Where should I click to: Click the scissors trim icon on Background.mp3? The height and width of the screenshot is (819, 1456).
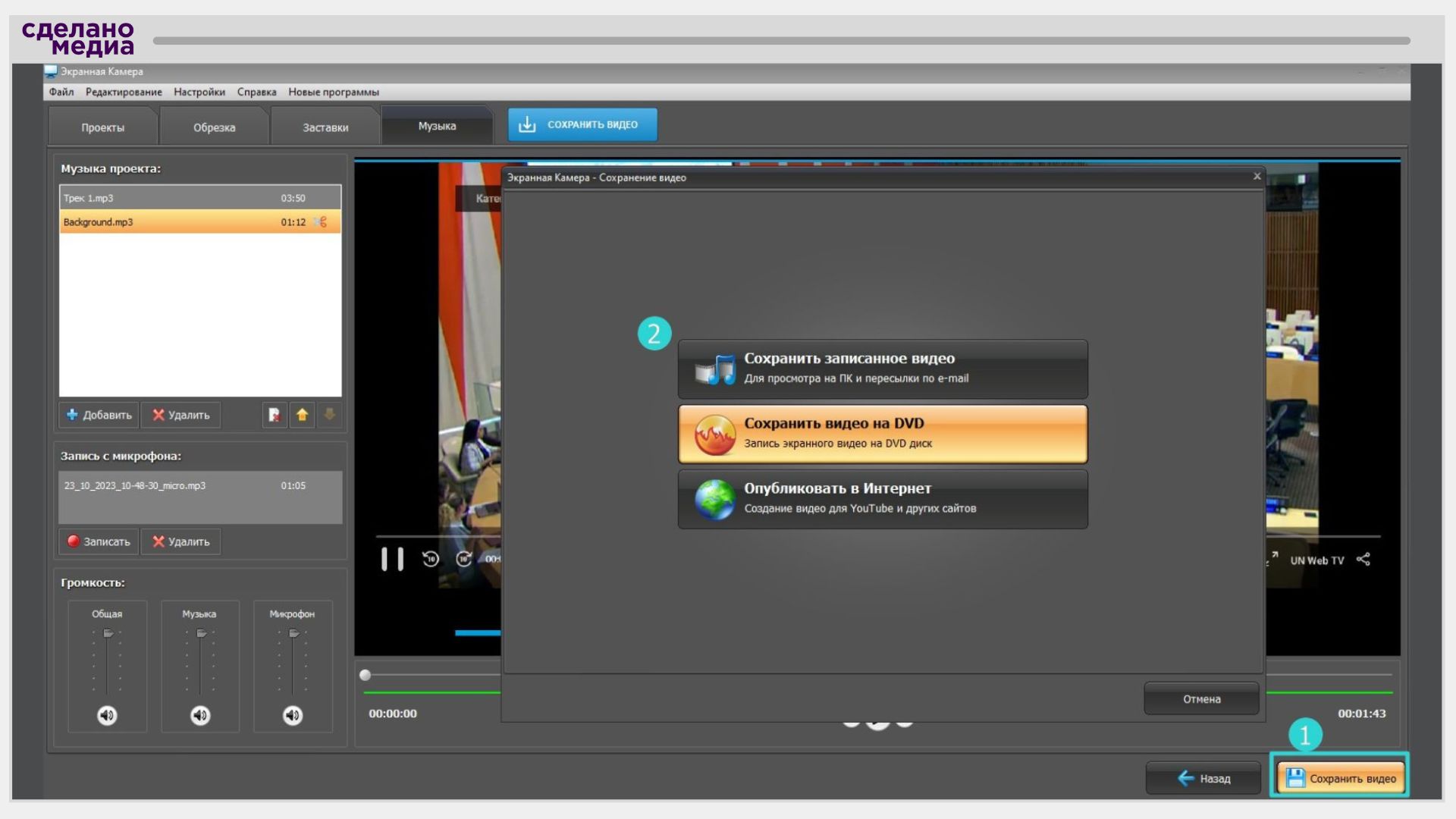click(x=321, y=222)
